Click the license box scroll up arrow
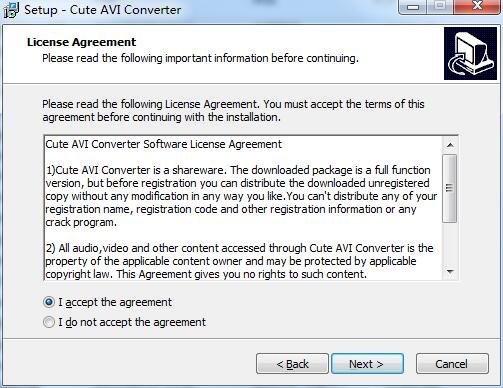Viewport: 503px width, 388px height. coord(450,145)
